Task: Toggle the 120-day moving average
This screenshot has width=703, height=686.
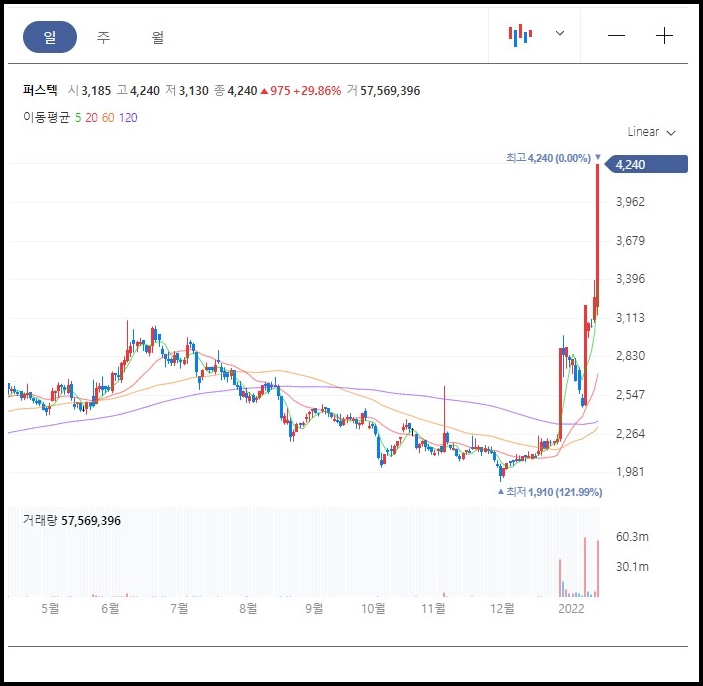Action: 128,117
